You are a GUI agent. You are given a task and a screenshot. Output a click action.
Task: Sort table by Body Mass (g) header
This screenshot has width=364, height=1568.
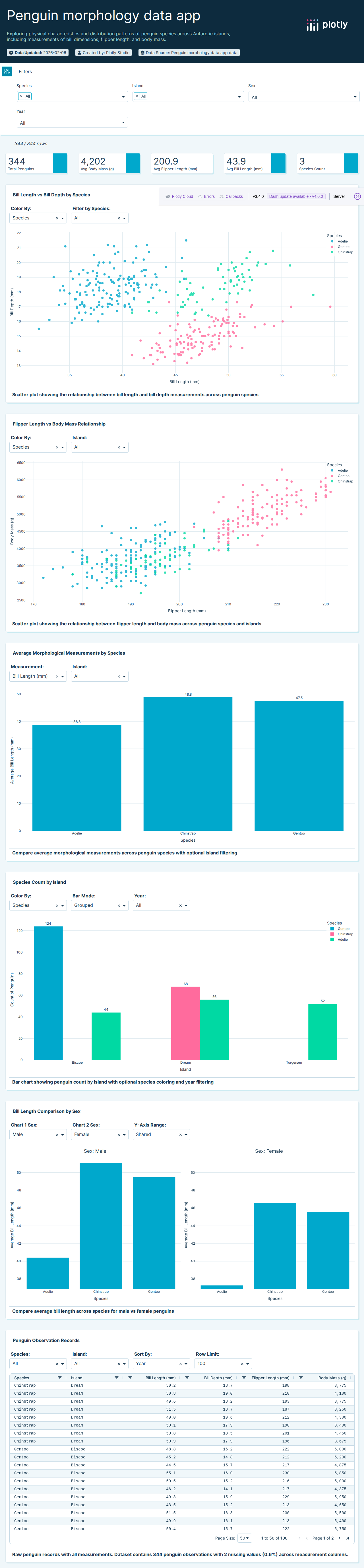pos(332,1378)
